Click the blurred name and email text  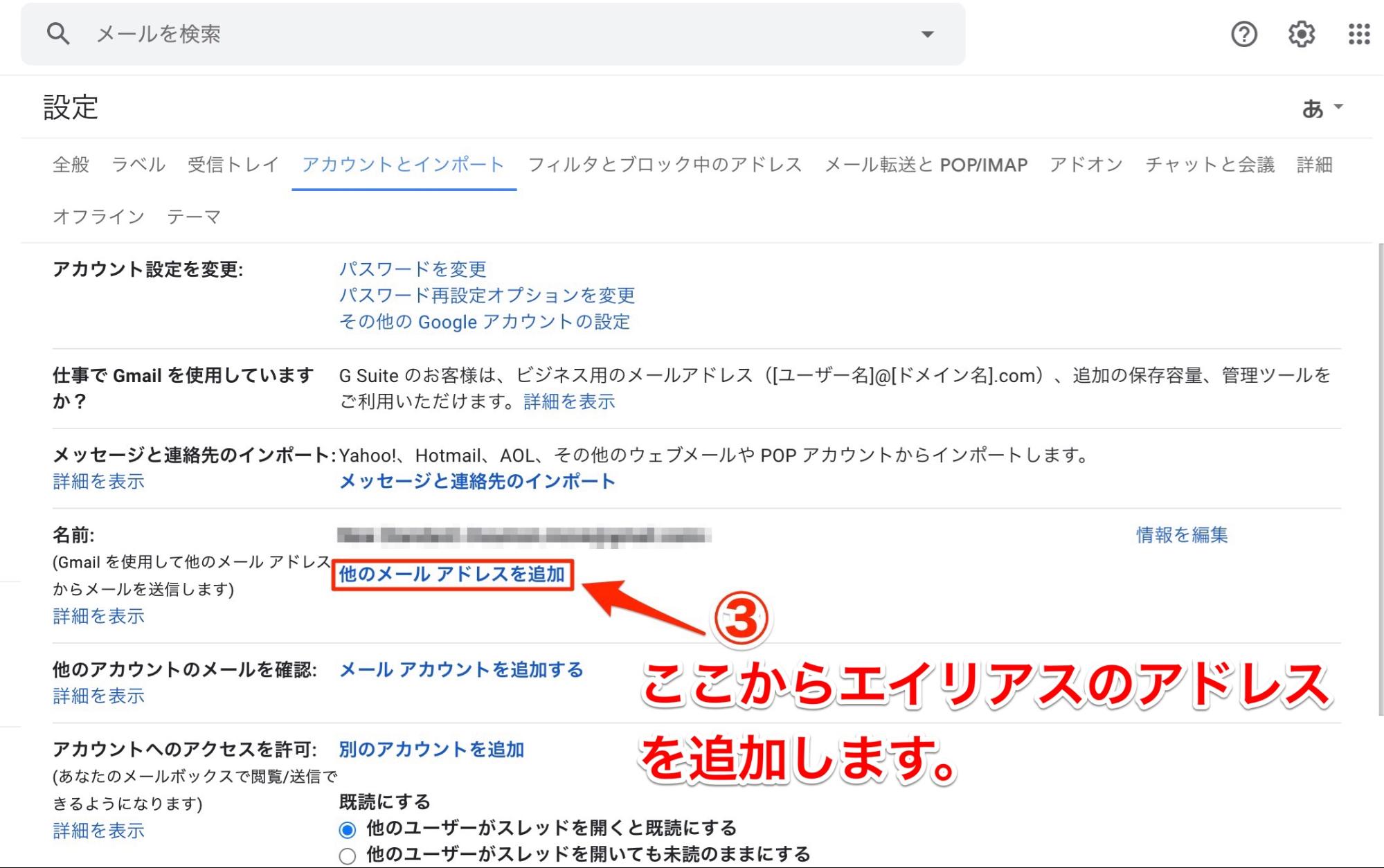point(524,535)
